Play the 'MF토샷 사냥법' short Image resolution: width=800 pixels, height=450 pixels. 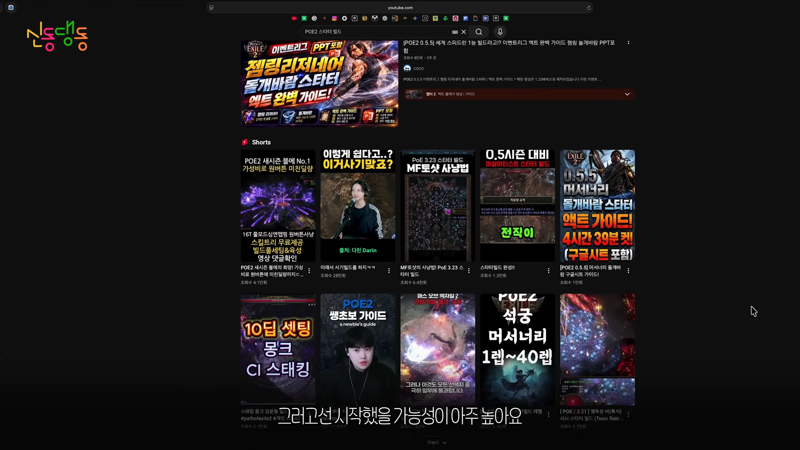pos(438,206)
